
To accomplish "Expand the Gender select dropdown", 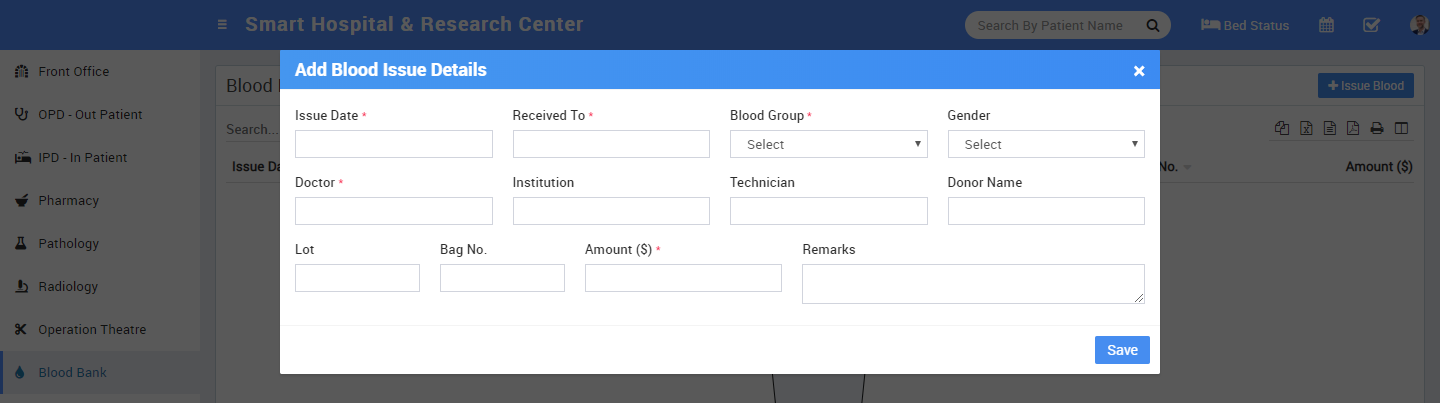I will point(1045,144).
